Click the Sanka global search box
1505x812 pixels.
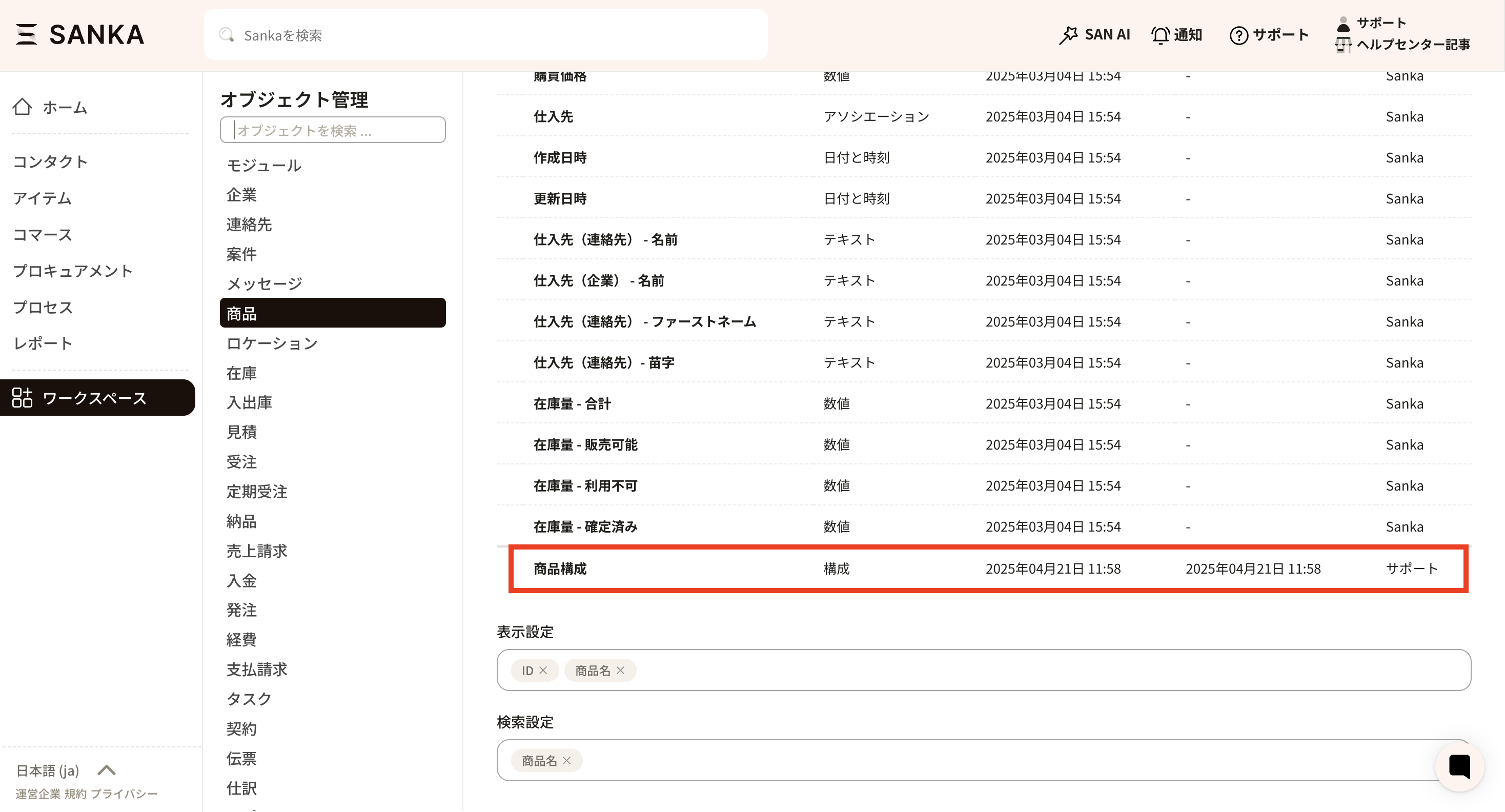[x=485, y=35]
